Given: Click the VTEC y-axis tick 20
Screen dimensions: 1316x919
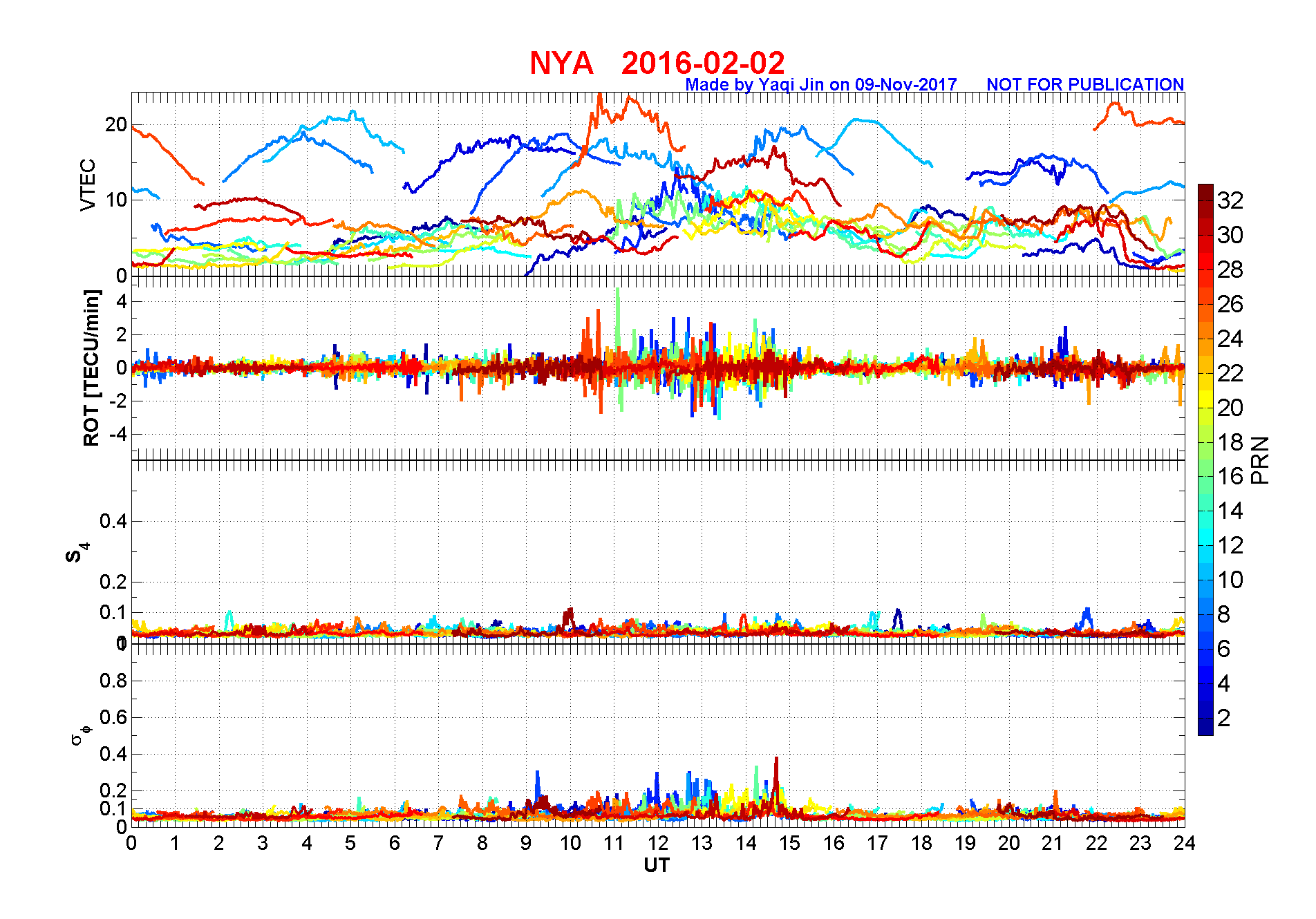Looking at the screenshot, I should (x=115, y=125).
